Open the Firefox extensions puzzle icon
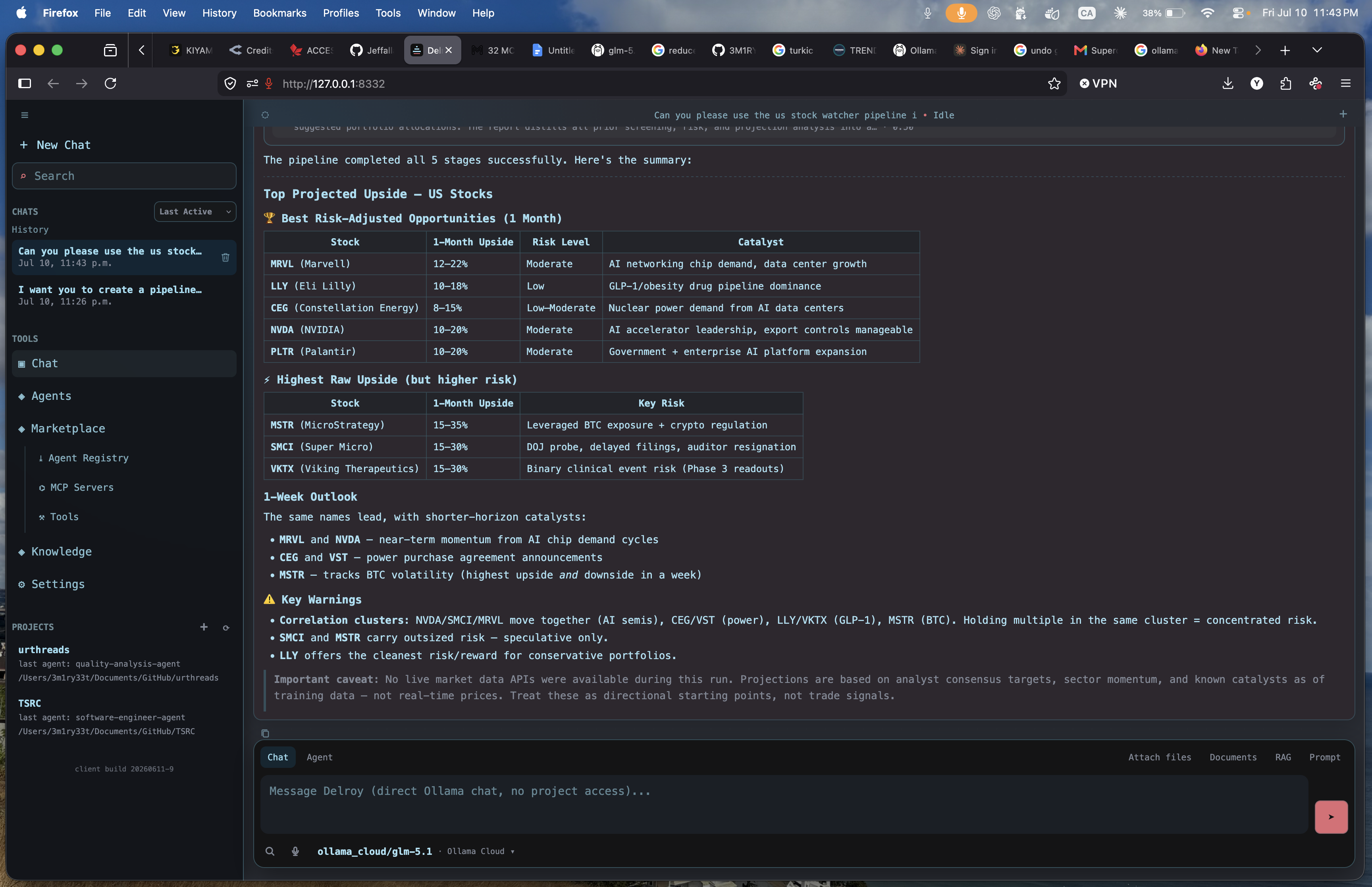This screenshot has width=1372, height=887. (1285, 83)
